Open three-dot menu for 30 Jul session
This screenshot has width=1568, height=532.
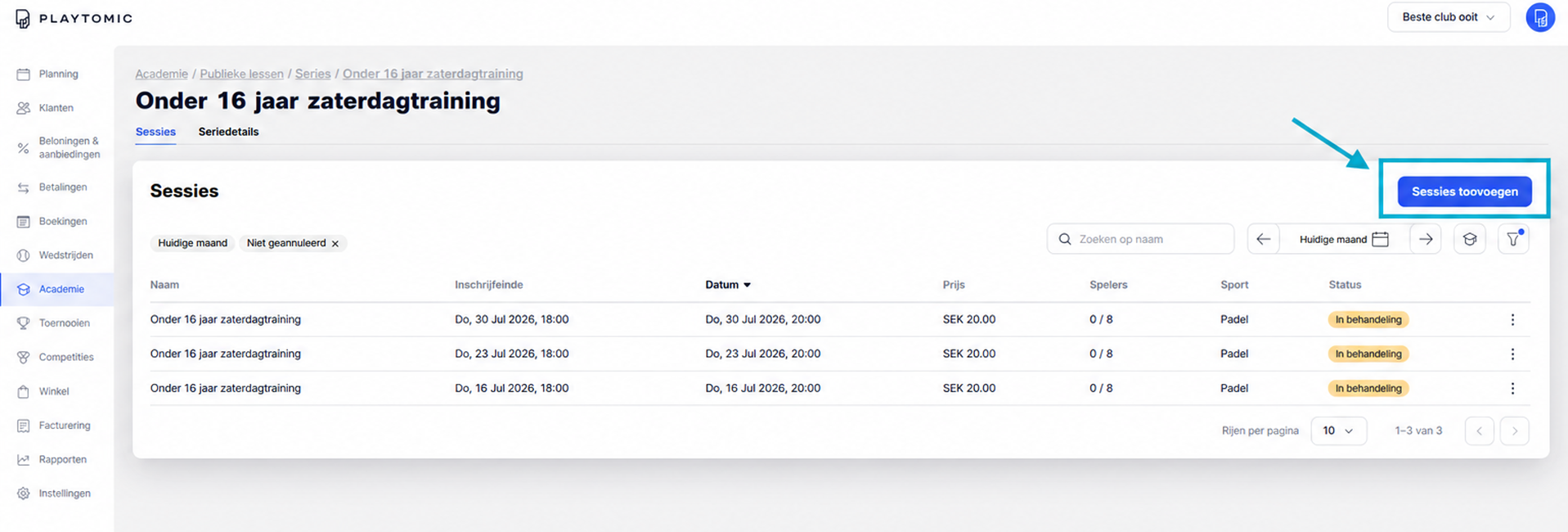pyautogui.click(x=1512, y=319)
